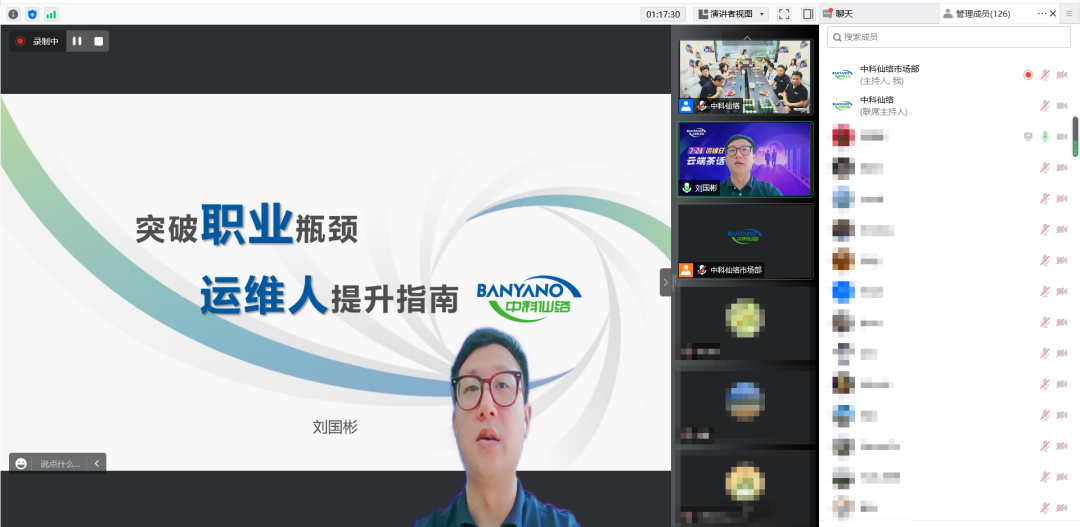Open the emoji reaction picker
The width and height of the screenshot is (1080, 527).
21,464
